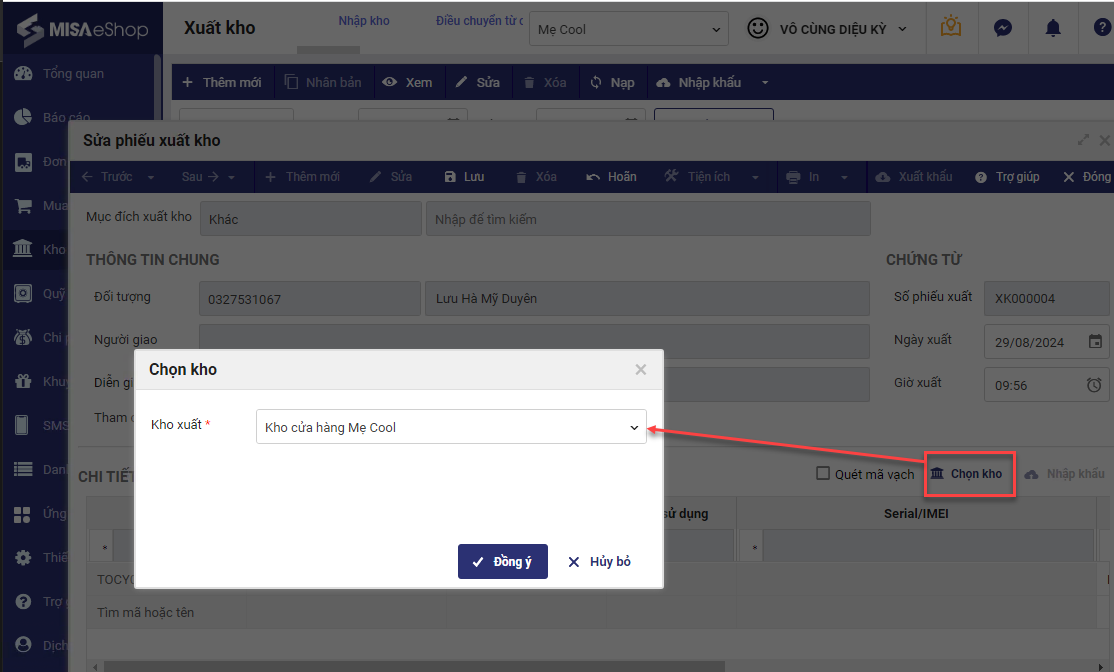
Task: Open the shopping cart Mua sidebar item
Action: [x=39, y=206]
